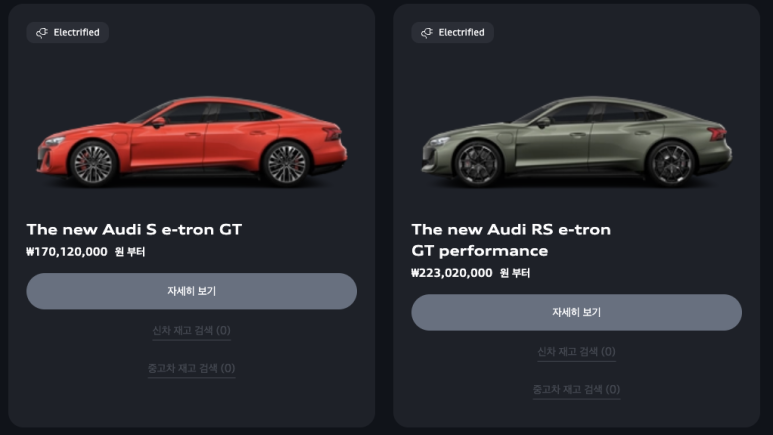Click the ₩223,020,000 price
This screenshot has width=773, height=435.
pyautogui.click(x=452, y=273)
